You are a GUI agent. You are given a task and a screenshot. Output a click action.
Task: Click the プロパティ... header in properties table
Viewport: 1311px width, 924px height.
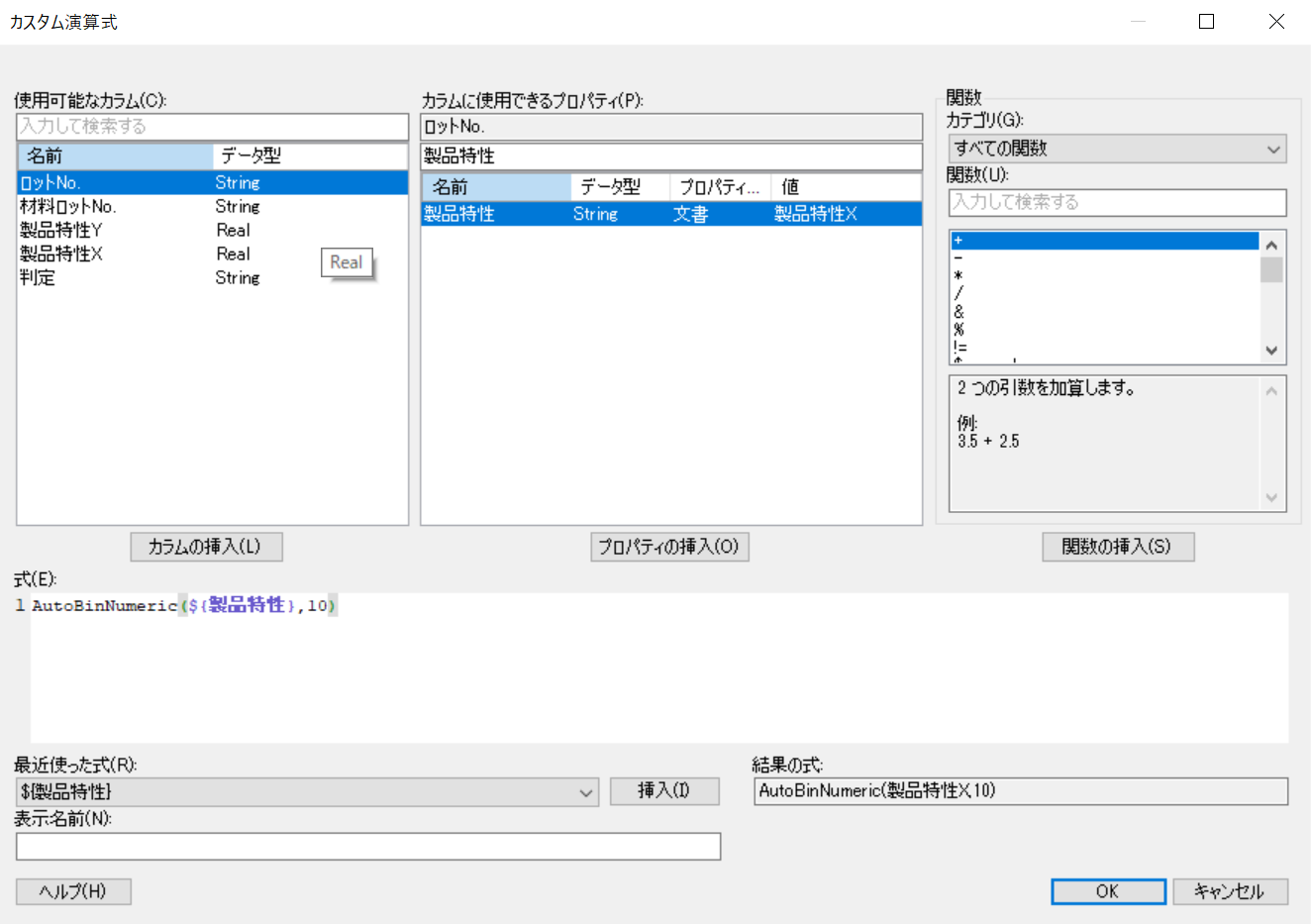point(721,187)
